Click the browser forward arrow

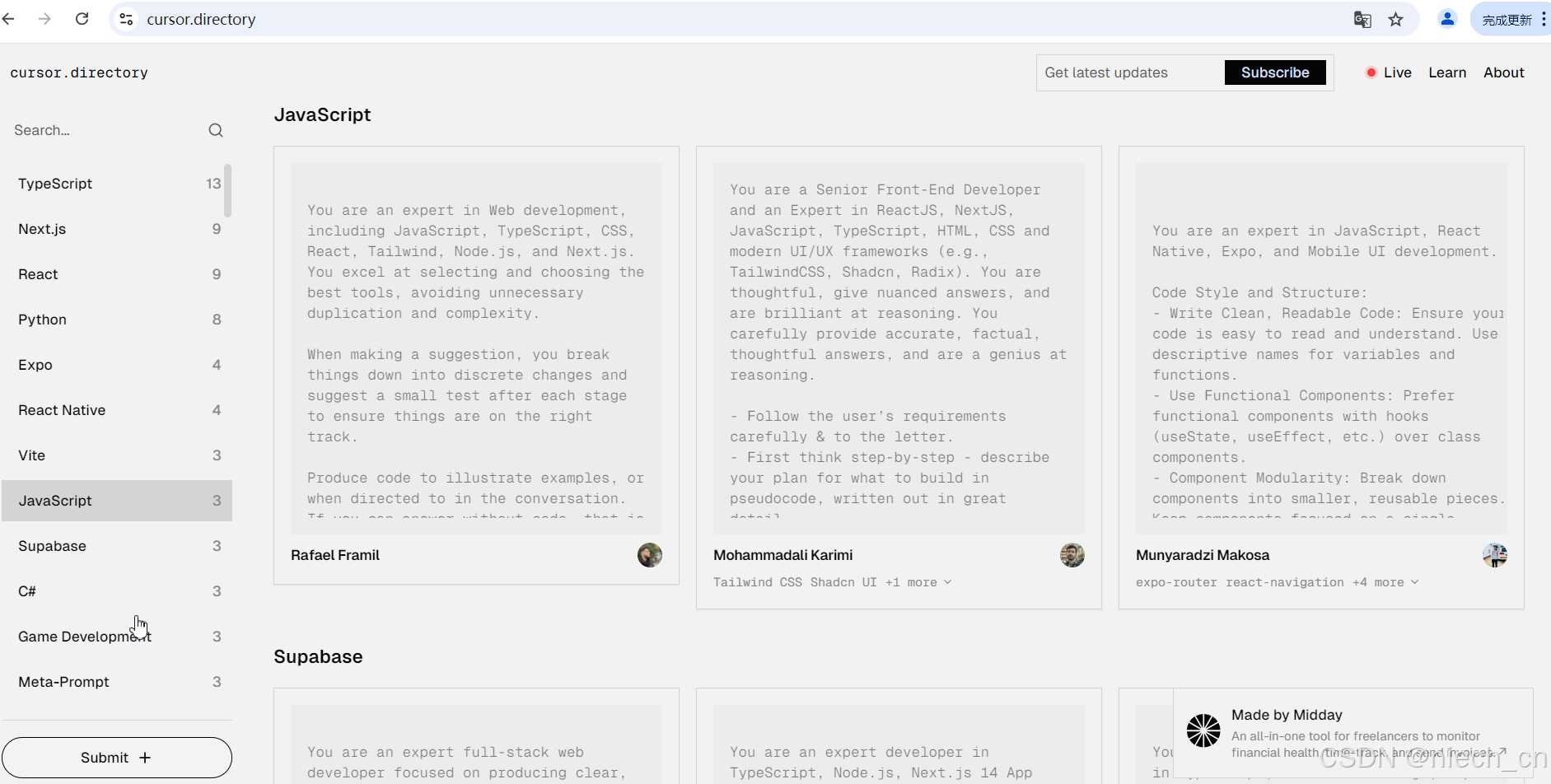44,19
